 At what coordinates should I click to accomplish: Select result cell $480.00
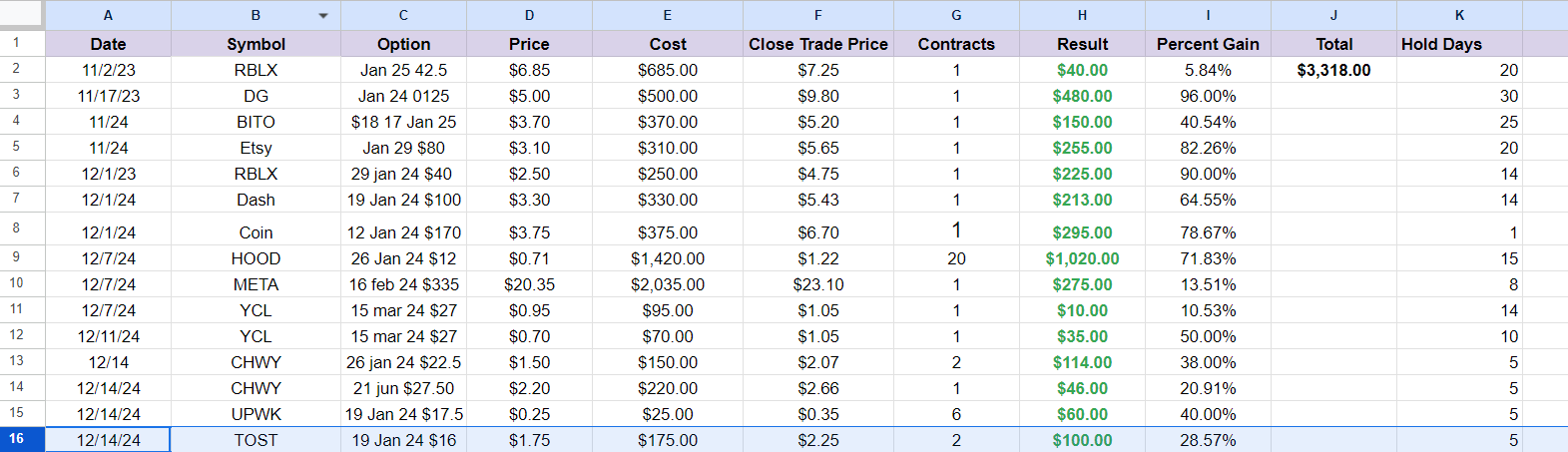click(1082, 96)
